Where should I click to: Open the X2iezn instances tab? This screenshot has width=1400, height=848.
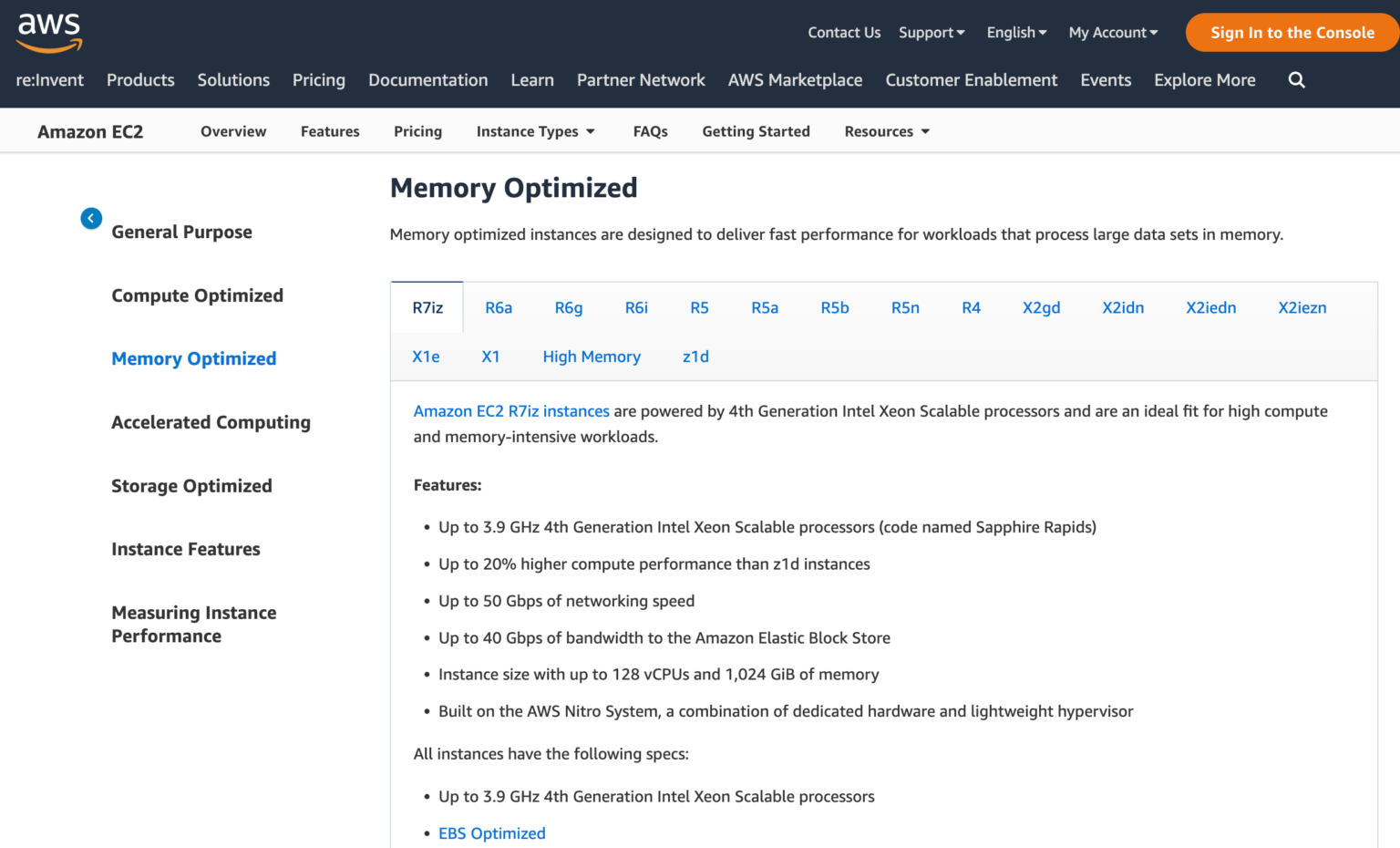[1302, 307]
